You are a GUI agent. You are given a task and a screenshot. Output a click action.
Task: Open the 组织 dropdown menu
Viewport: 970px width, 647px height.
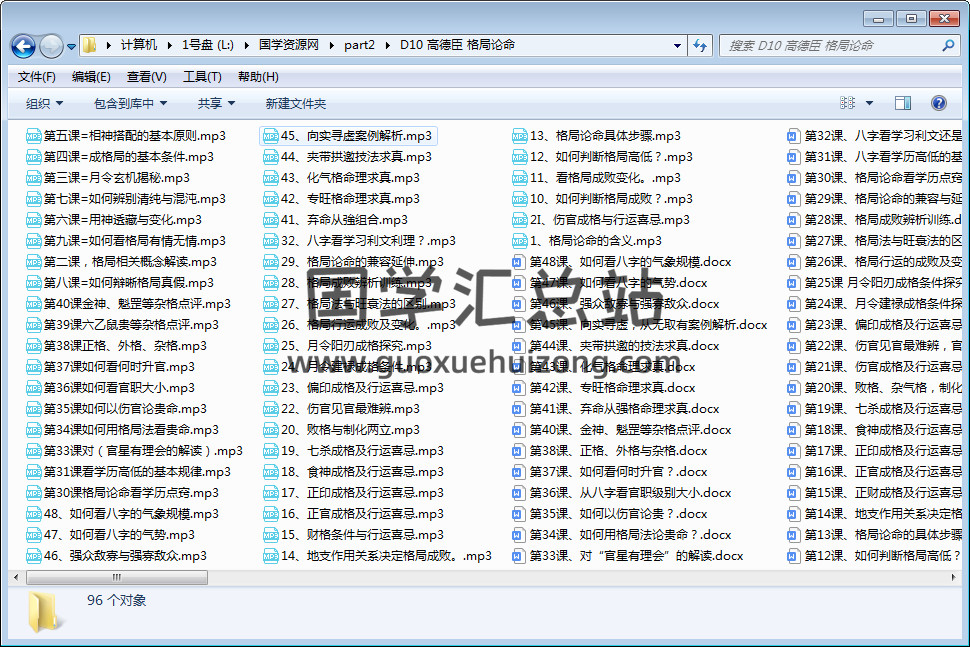pos(44,103)
